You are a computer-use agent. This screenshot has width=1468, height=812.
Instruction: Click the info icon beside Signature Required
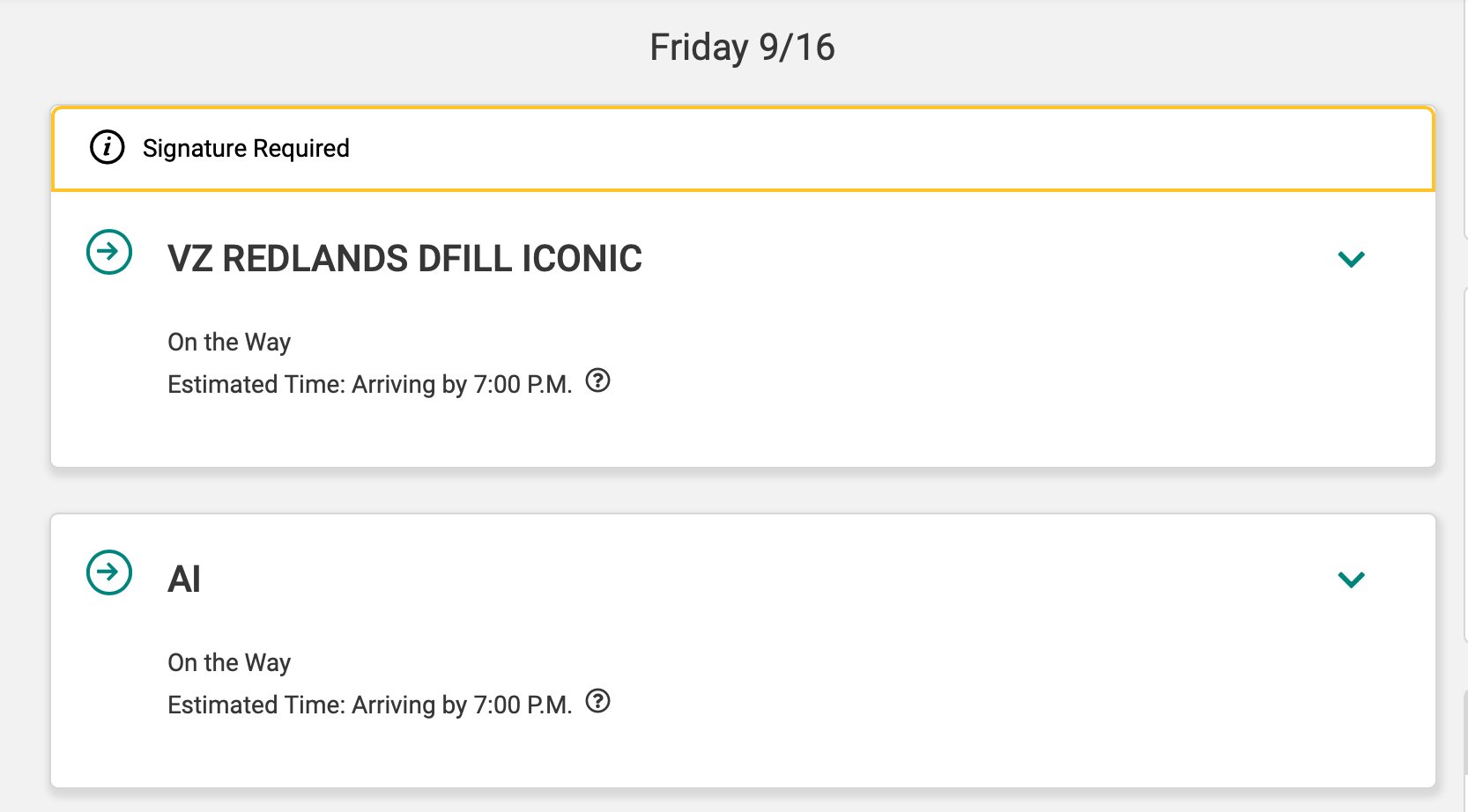click(x=108, y=148)
